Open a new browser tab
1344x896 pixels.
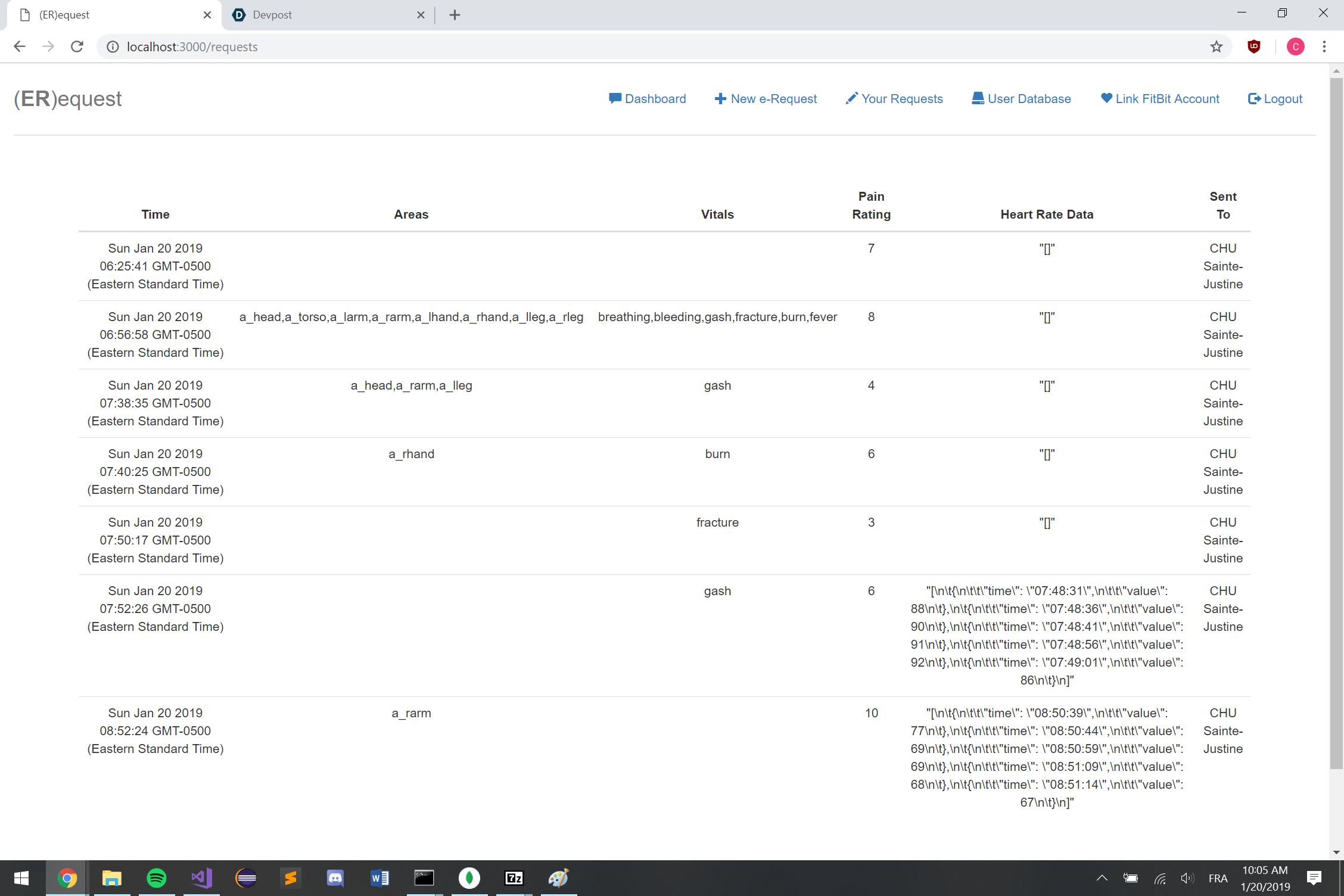455,15
